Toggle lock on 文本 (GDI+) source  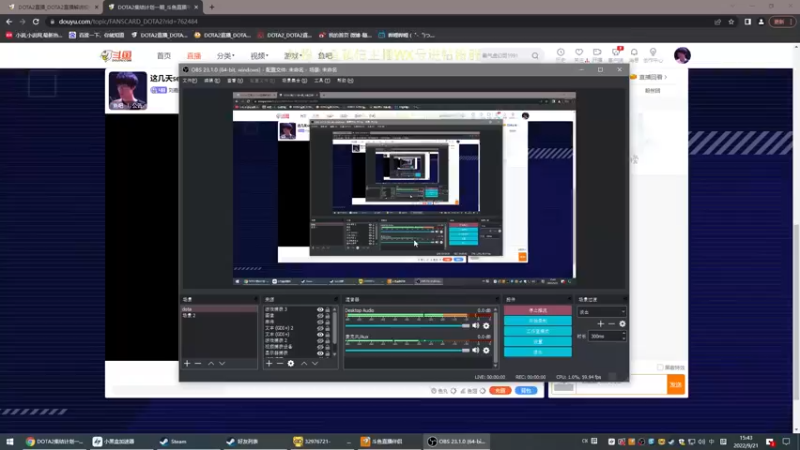tap(328, 334)
